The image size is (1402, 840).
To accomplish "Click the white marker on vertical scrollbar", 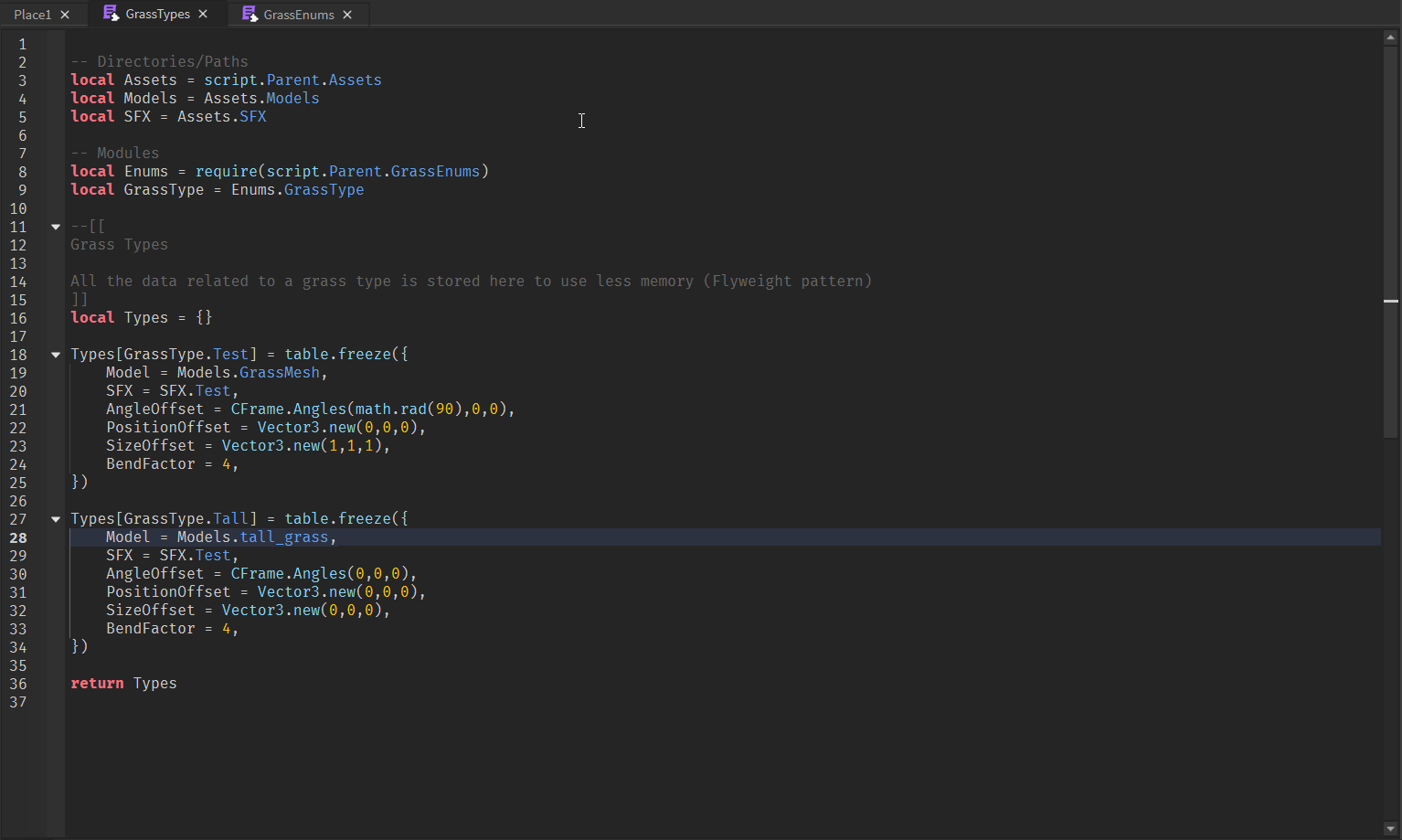I will [1390, 301].
